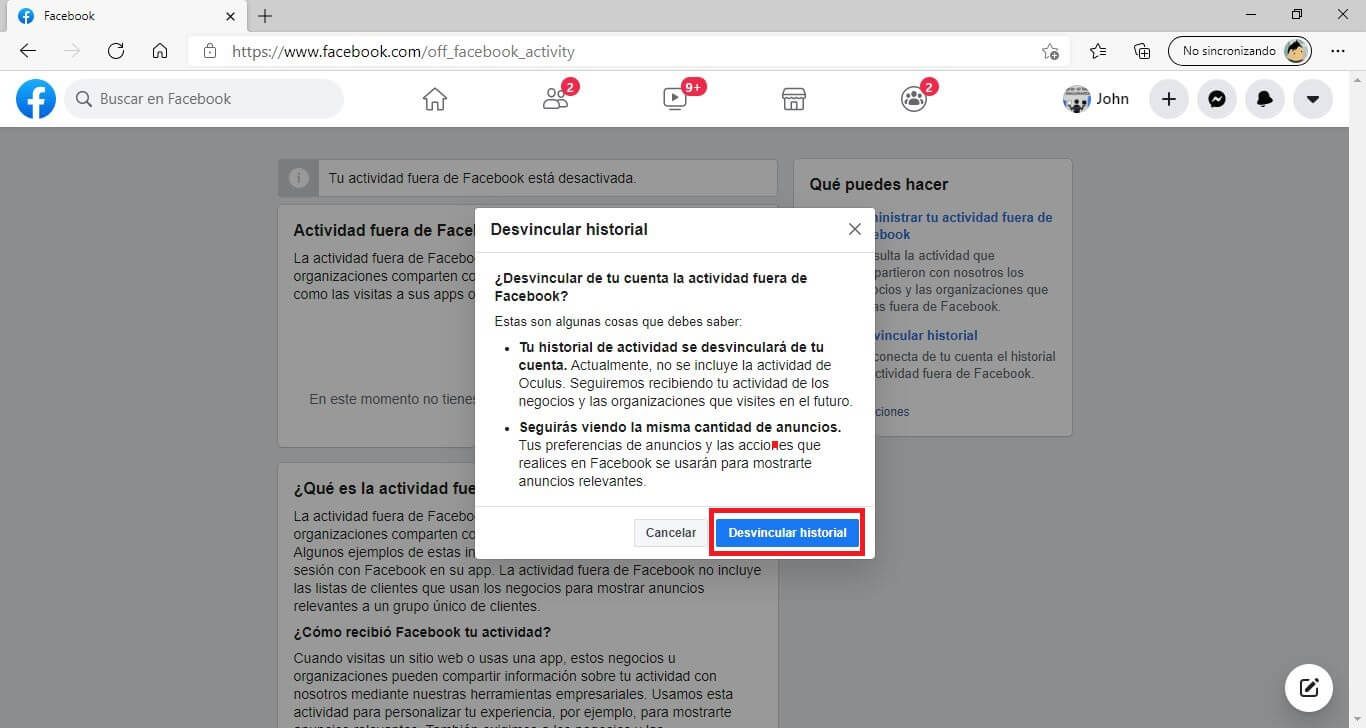Open browser settings ellipsis menu

pyautogui.click(x=1338, y=51)
